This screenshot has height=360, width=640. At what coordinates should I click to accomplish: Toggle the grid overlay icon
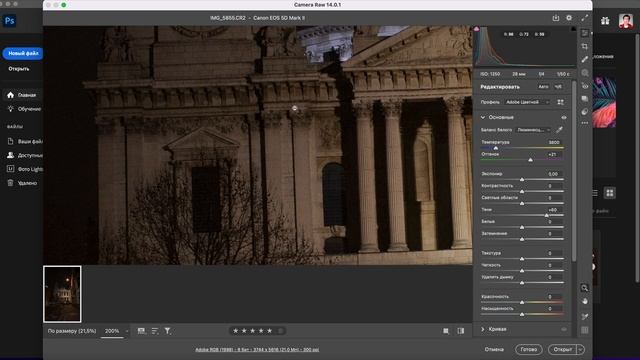pyautogui.click(x=584, y=330)
